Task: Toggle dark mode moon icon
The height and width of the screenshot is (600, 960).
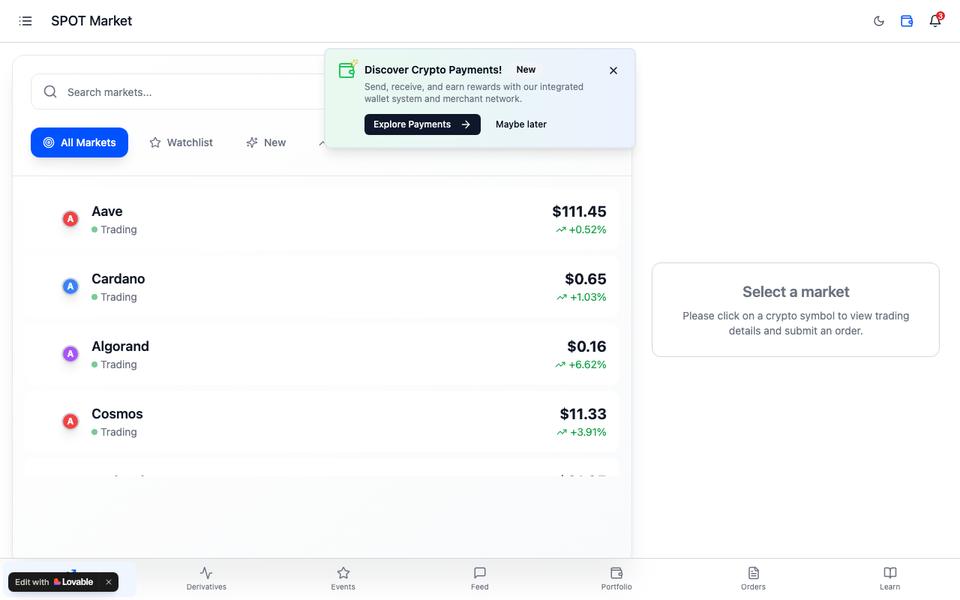Action: (x=879, y=21)
